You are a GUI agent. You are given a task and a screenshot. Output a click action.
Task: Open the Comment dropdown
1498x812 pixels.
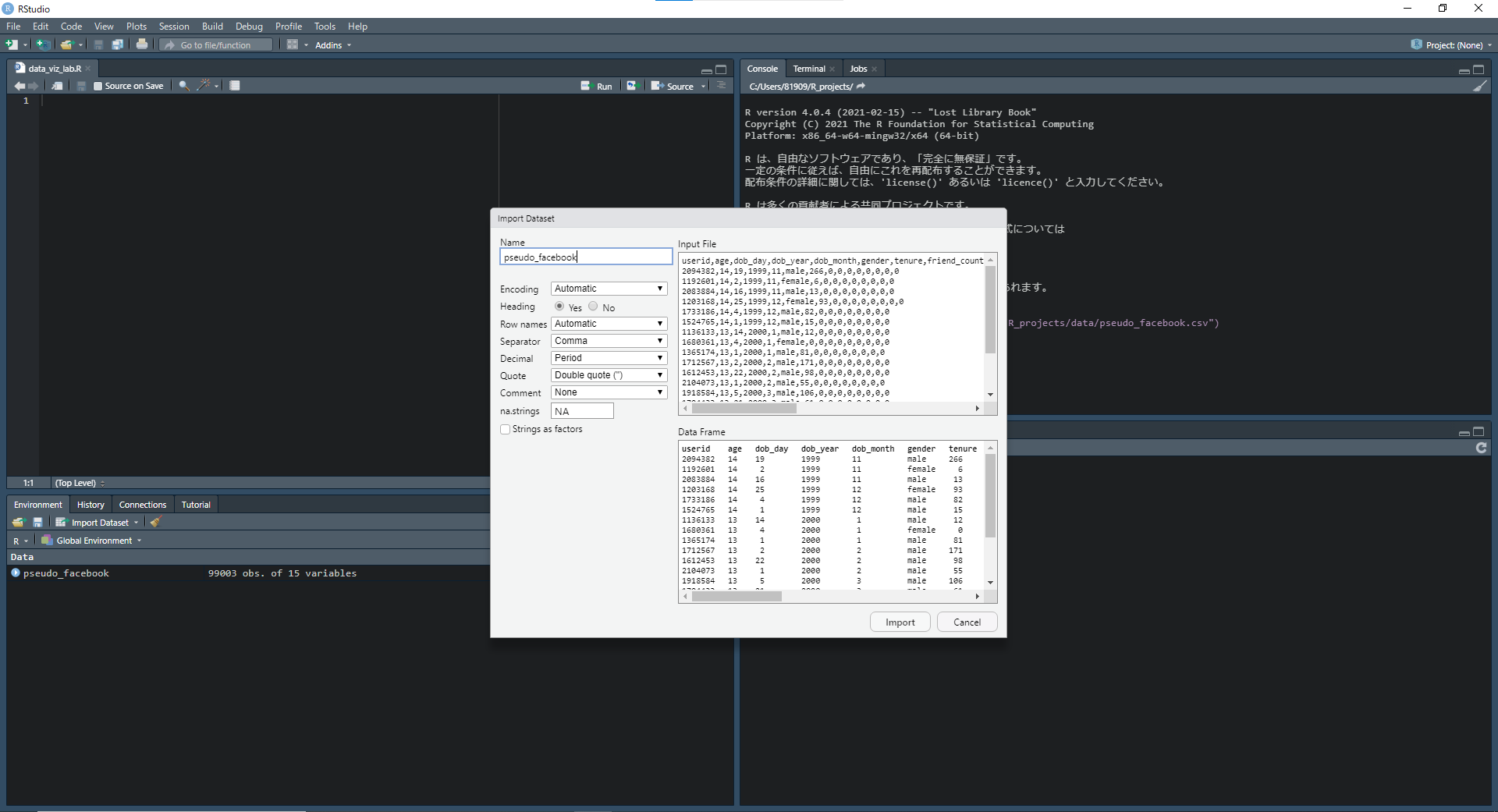[609, 392]
